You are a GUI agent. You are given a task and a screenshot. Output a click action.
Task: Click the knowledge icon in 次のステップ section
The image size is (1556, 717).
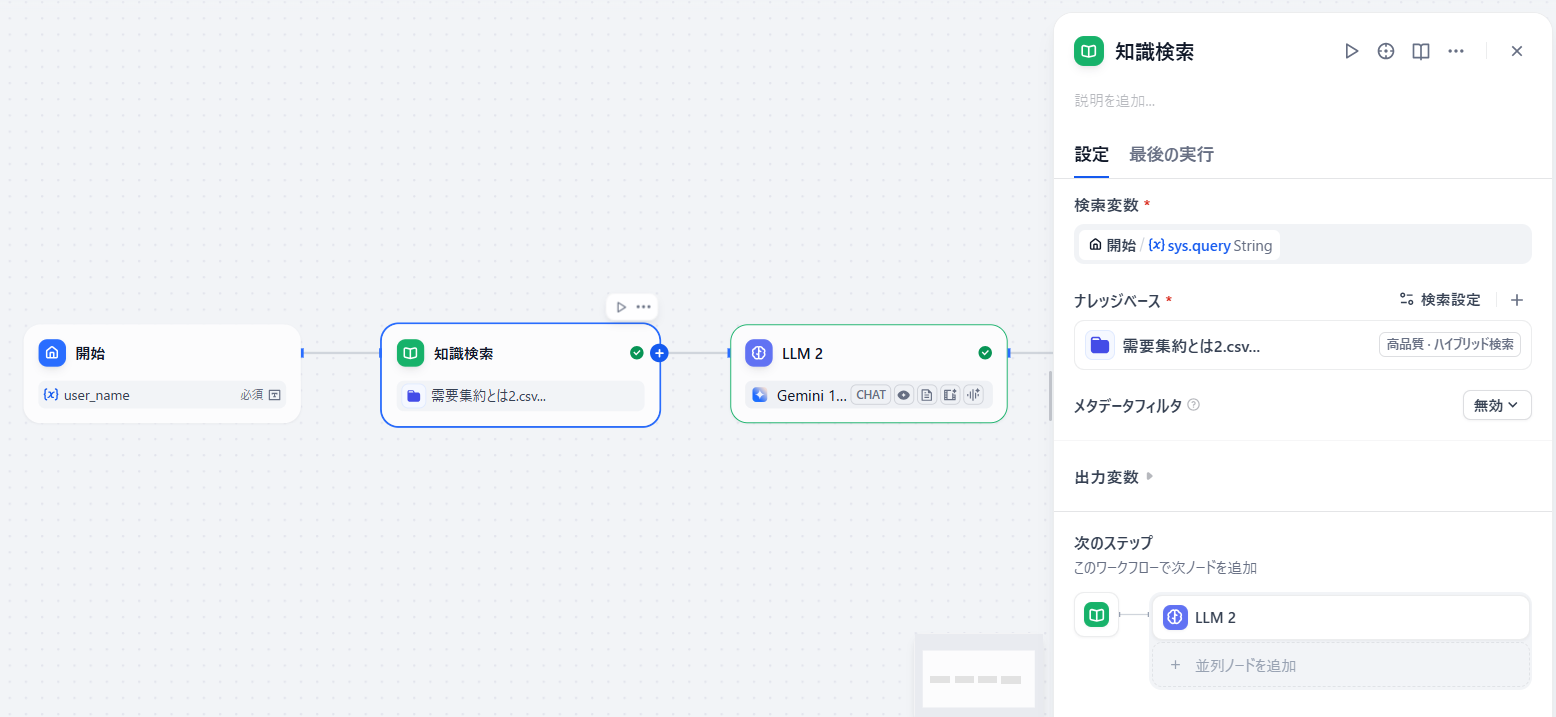tap(1097, 614)
